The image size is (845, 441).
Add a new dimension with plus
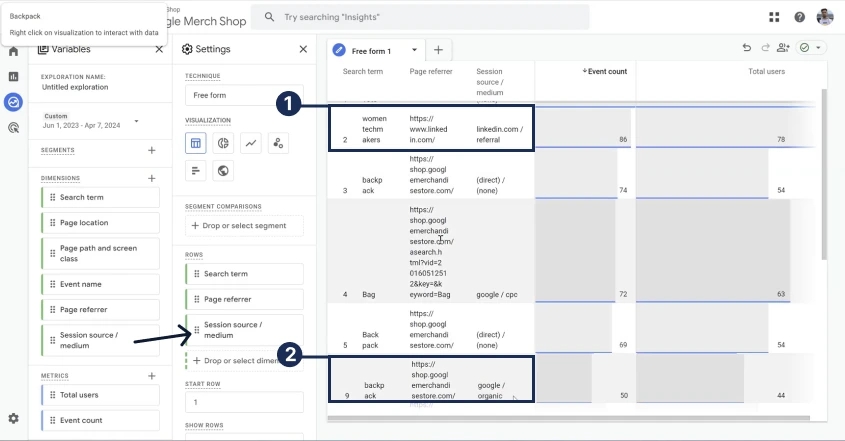pos(151,178)
